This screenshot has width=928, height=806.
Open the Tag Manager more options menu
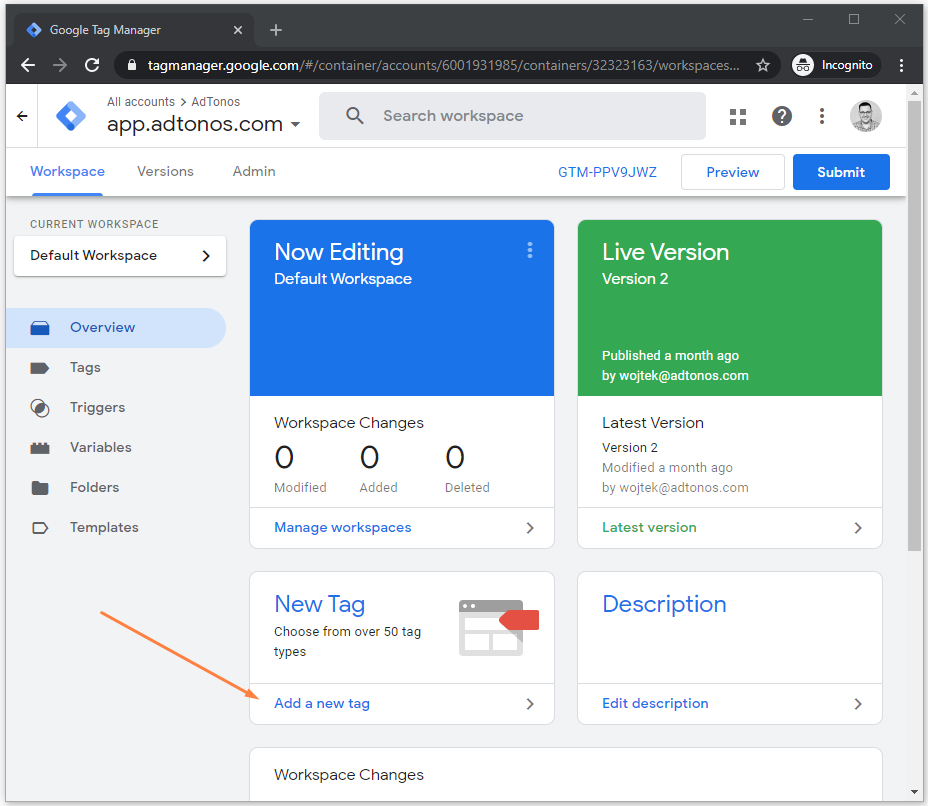[821, 116]
